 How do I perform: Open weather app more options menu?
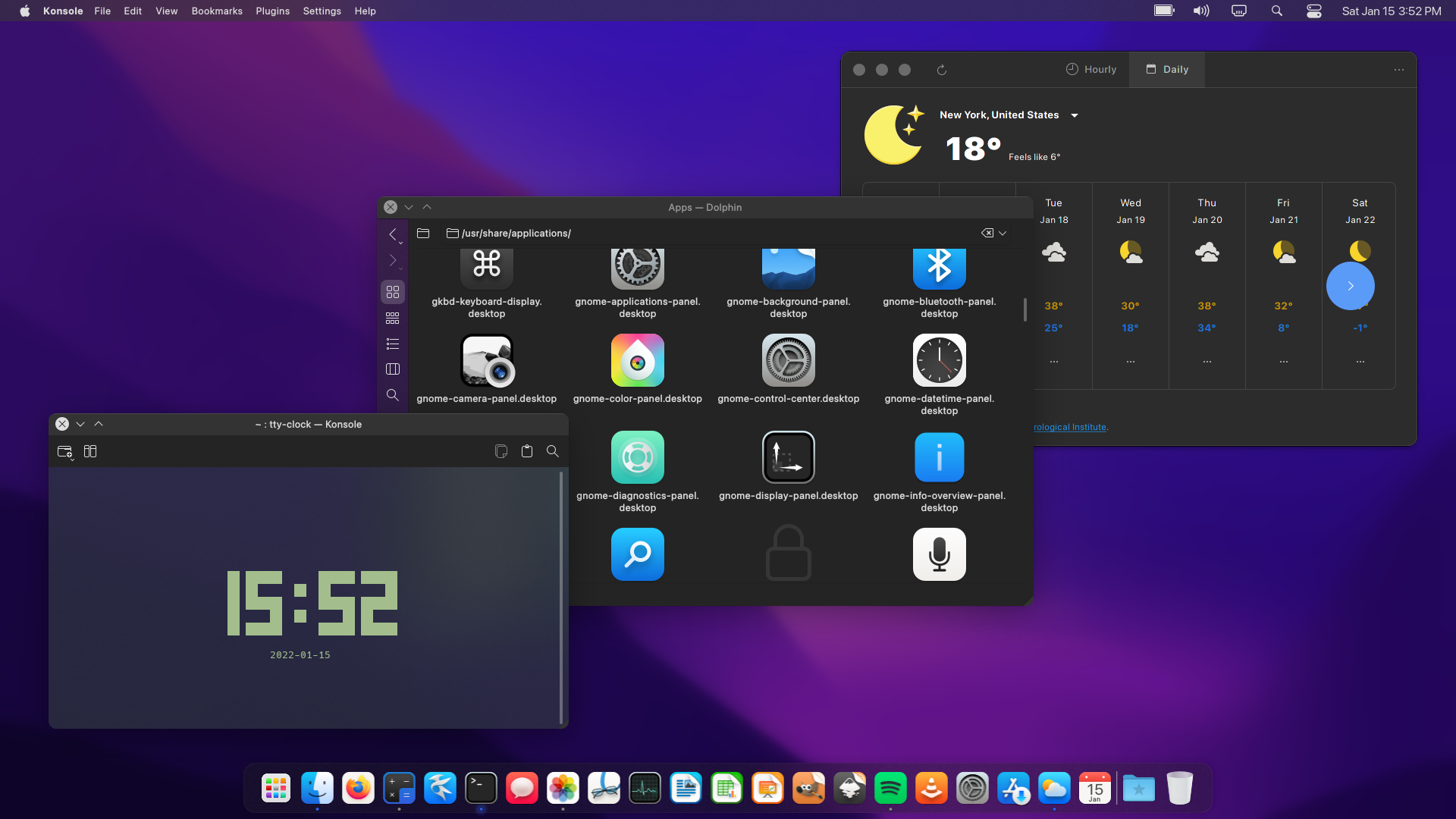click(x=1399, y=70)
